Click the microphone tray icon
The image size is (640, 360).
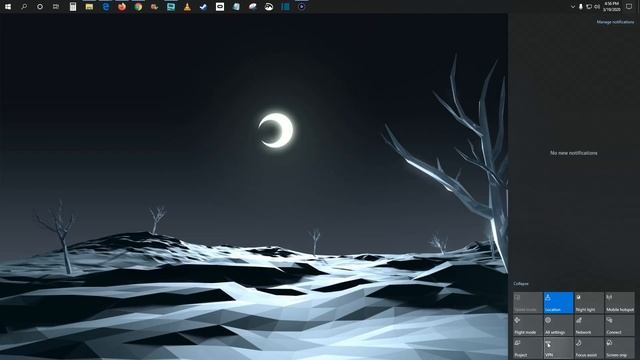point(581,7)
